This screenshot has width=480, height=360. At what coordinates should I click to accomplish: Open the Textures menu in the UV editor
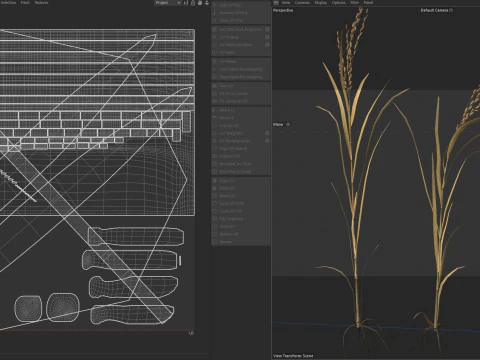click(41, 2)
